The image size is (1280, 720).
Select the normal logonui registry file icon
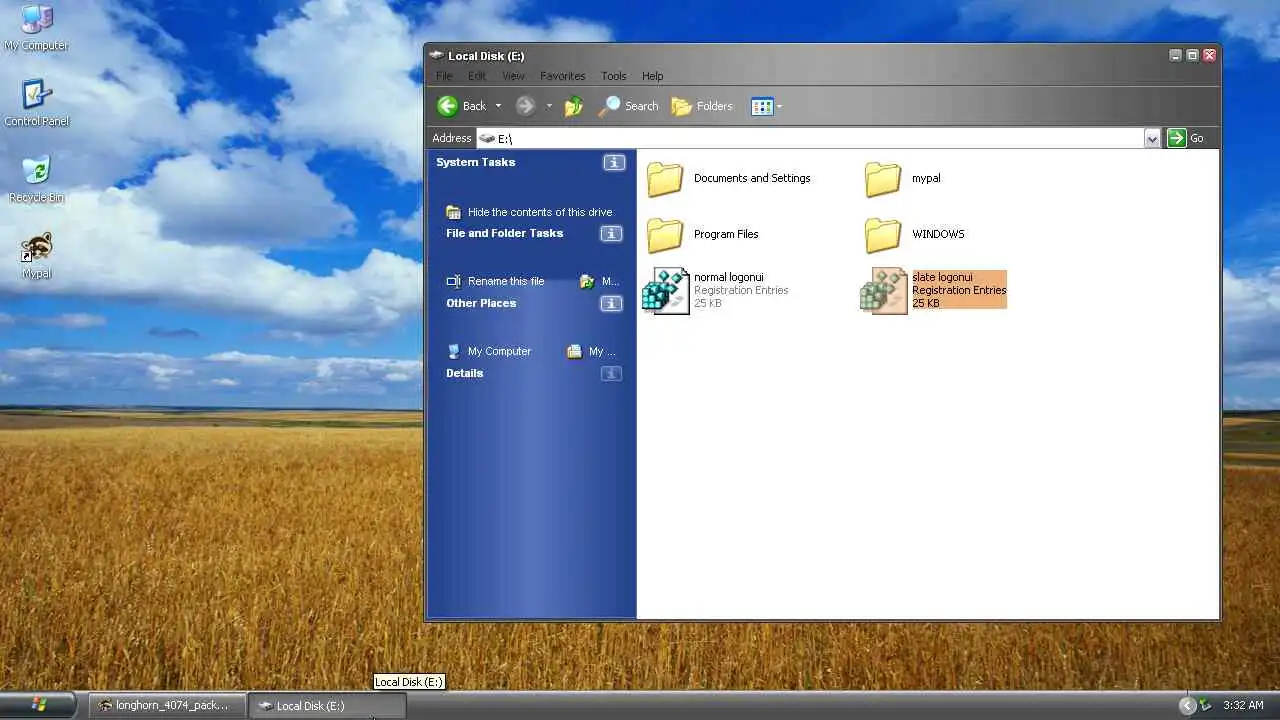click(666, 291)
